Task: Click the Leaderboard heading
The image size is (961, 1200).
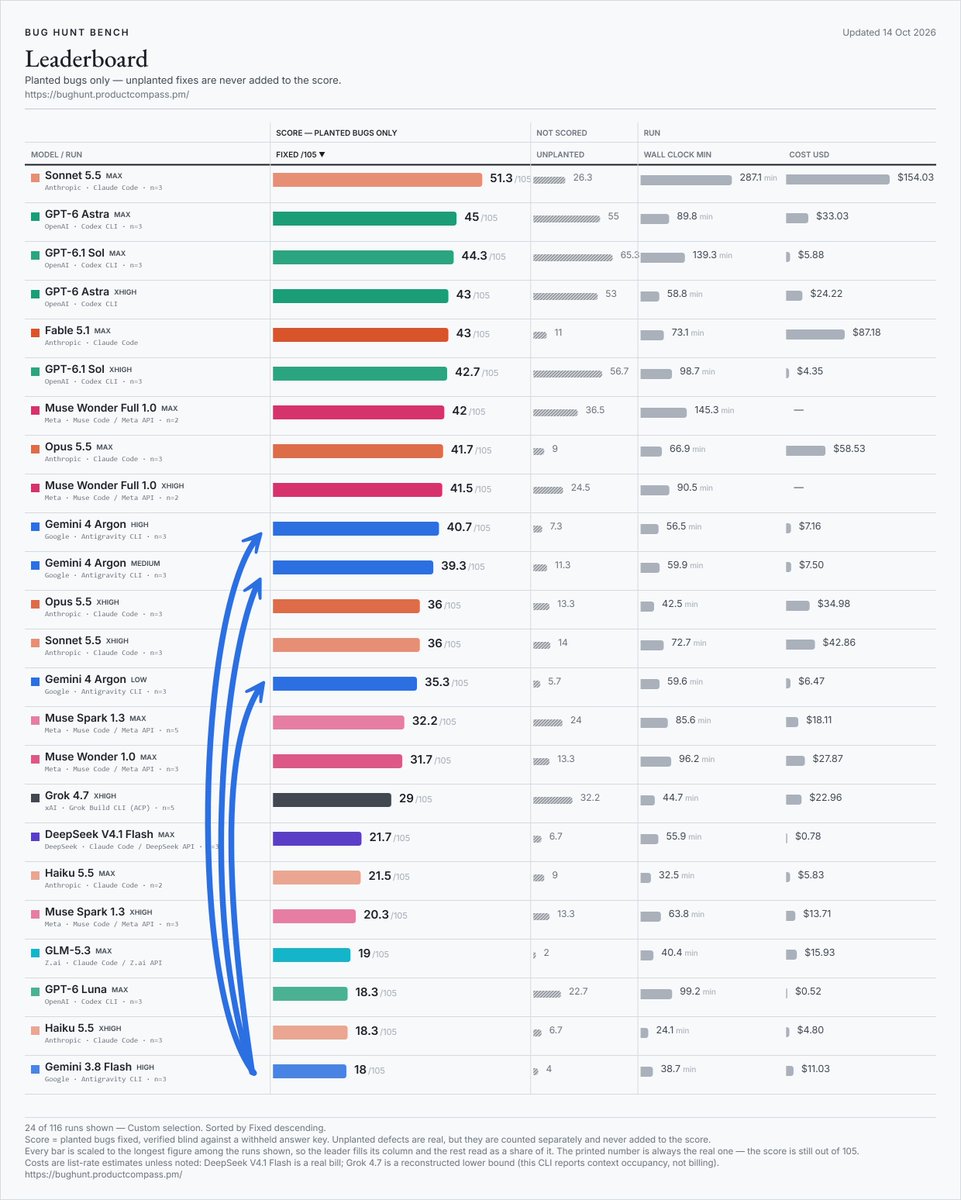Action: [86, 59]
